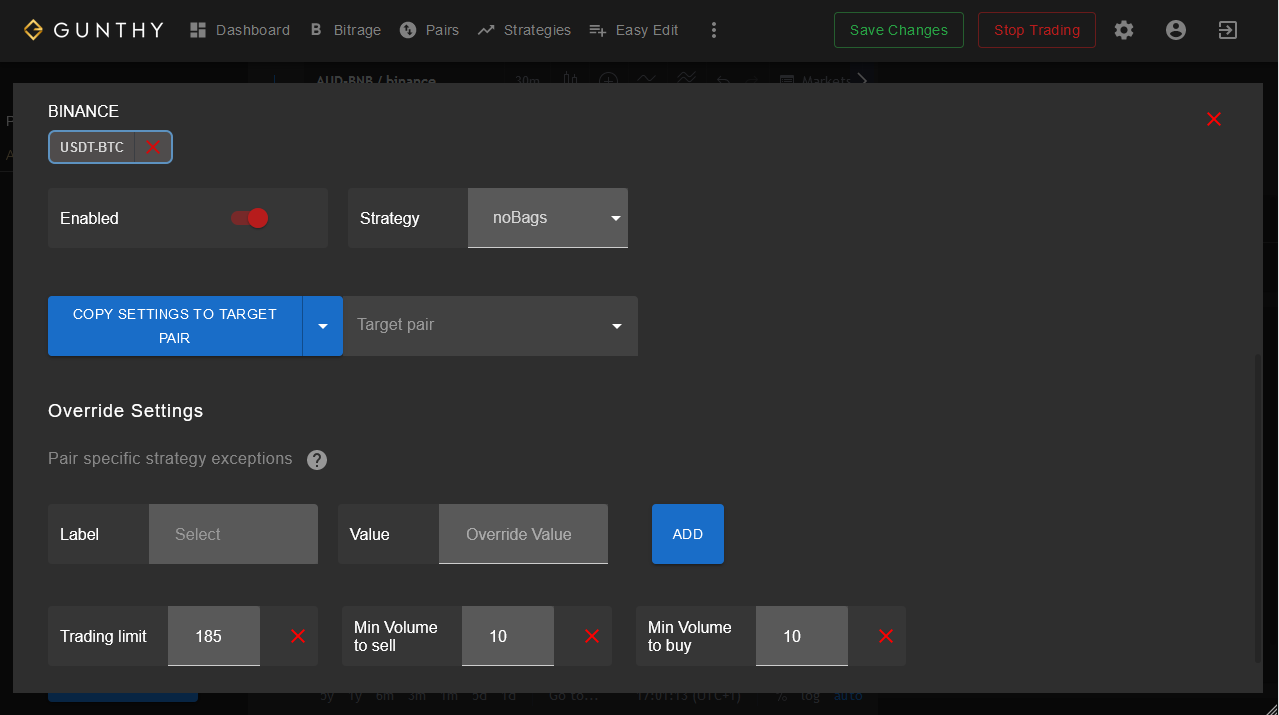1279x715 pixels.
Task: Delete the Min Volume to sell override
Action: [x=592, y=636]
